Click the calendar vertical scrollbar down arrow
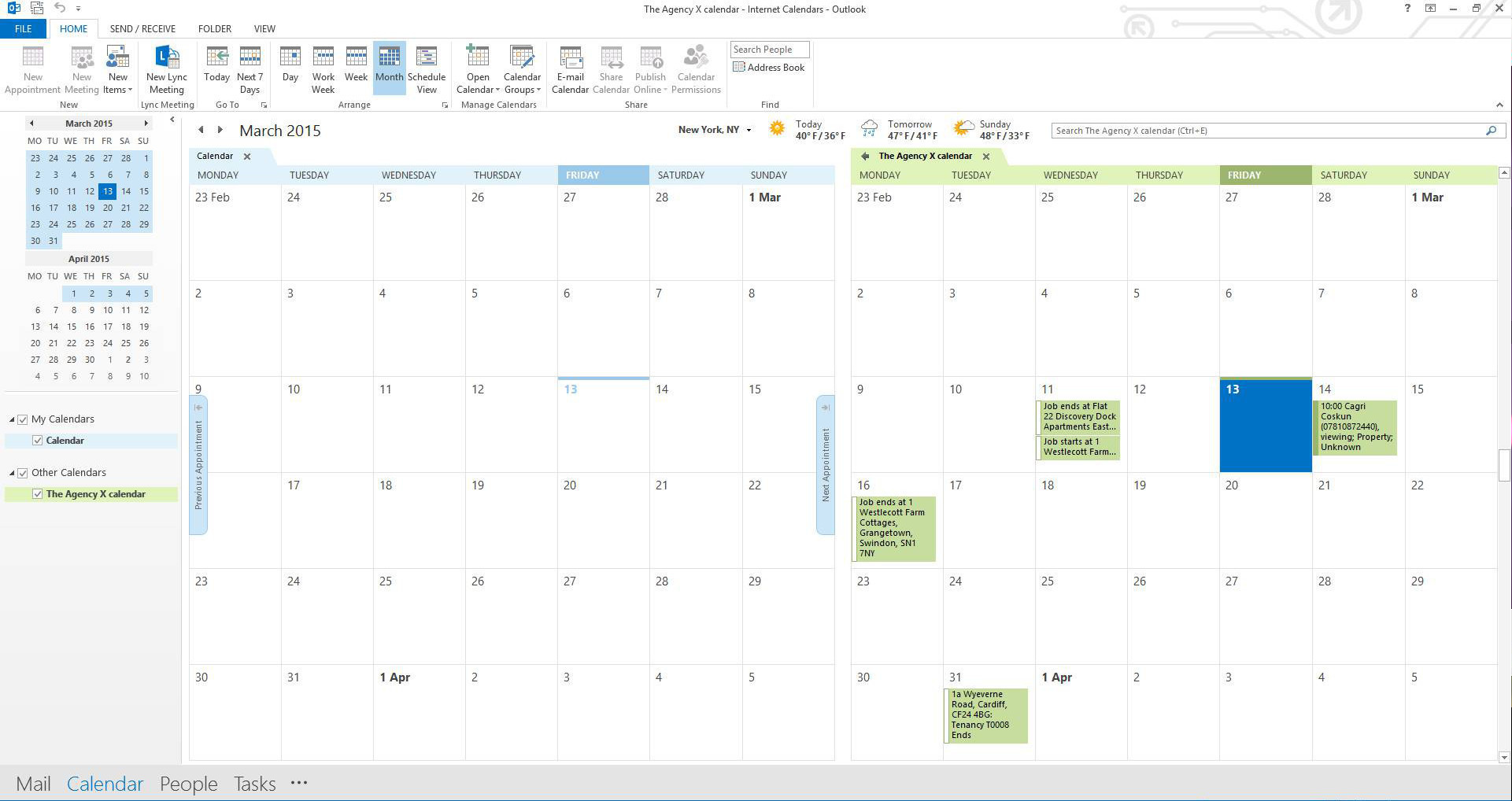The image size is (1512, 801). pyautogui.click(x=1504, y=757)
